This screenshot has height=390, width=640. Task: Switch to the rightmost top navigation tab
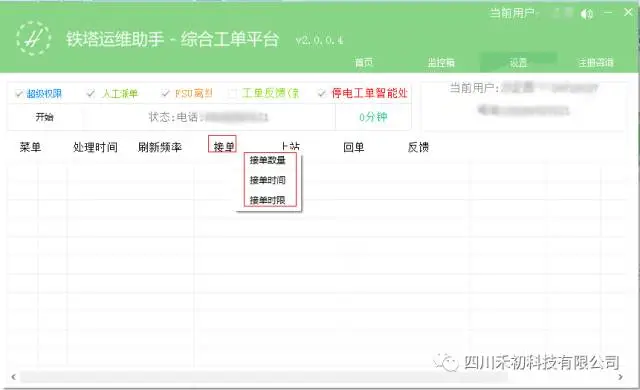tap(596, 62)
